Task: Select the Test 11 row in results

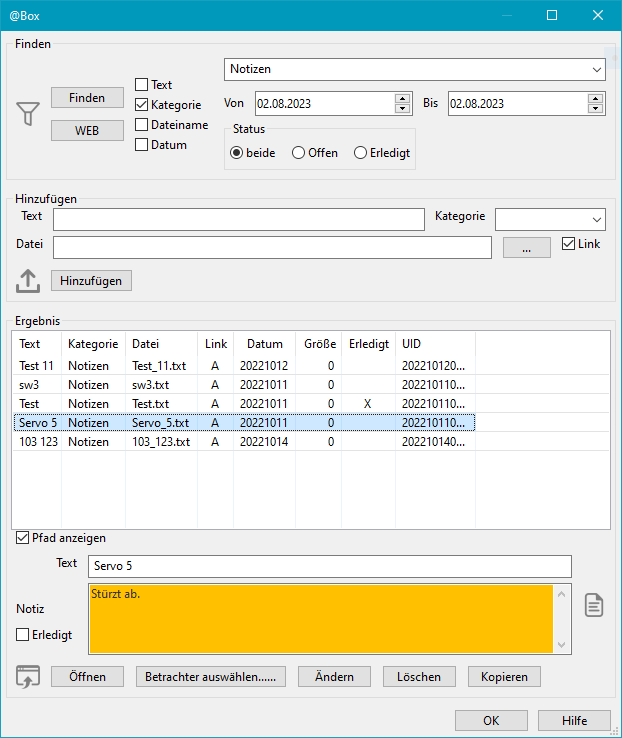Action: 36,367
